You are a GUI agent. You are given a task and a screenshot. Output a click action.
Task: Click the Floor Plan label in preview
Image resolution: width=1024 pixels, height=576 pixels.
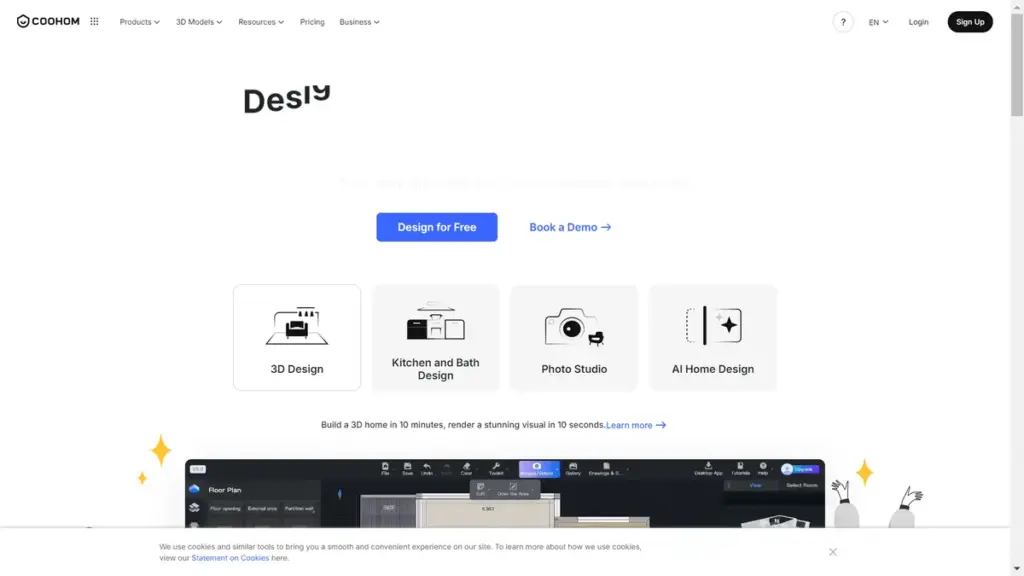tap(225, 490)
